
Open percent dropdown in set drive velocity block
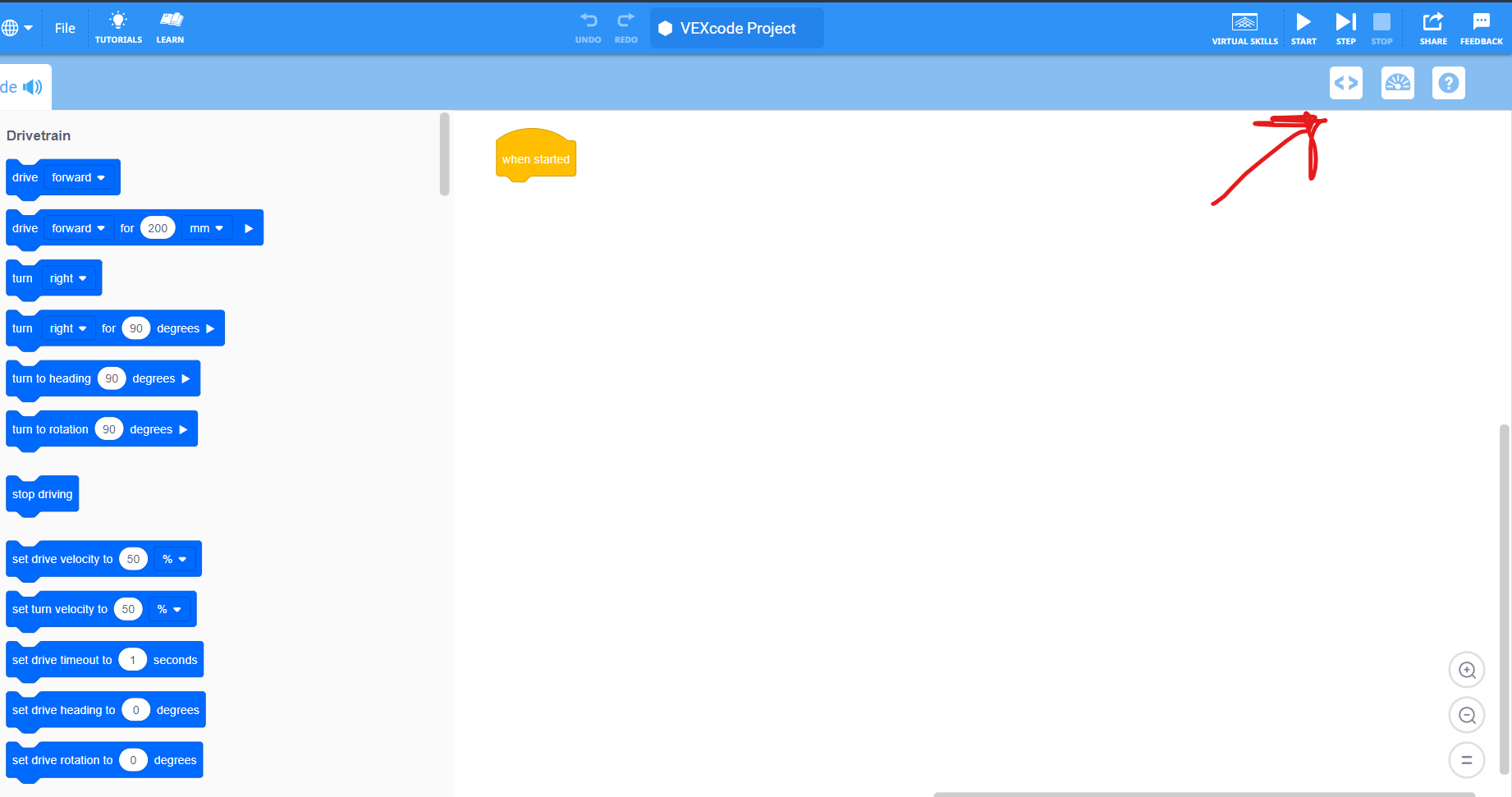click(174, 559)
